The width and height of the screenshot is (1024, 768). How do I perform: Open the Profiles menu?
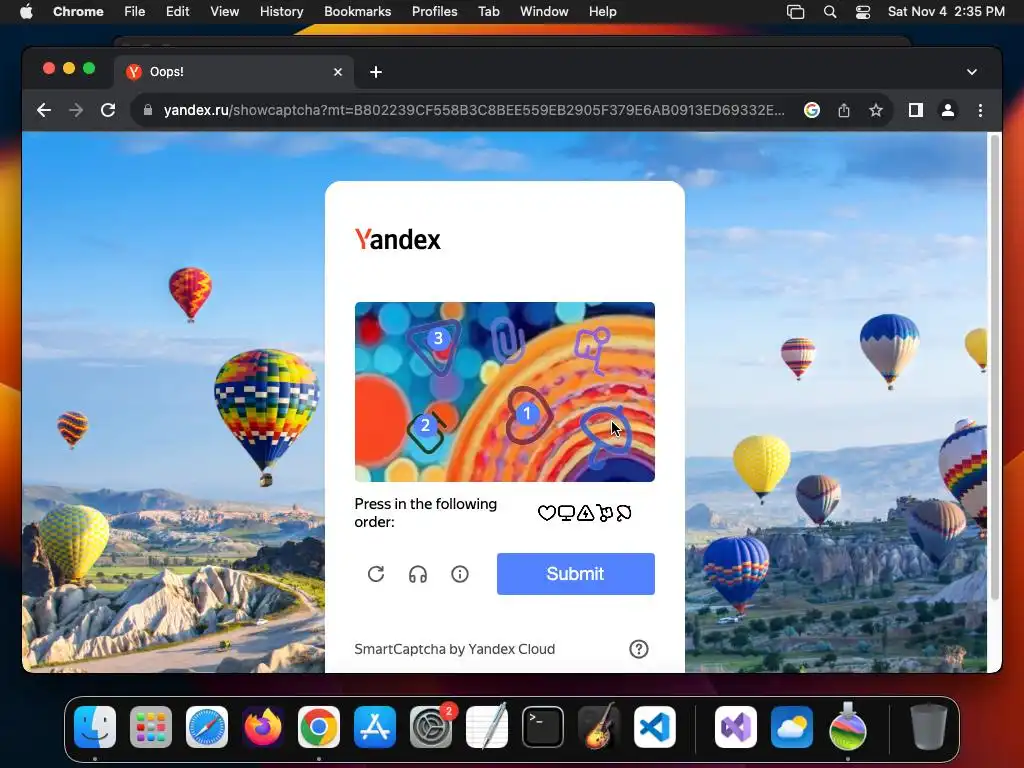434,12
